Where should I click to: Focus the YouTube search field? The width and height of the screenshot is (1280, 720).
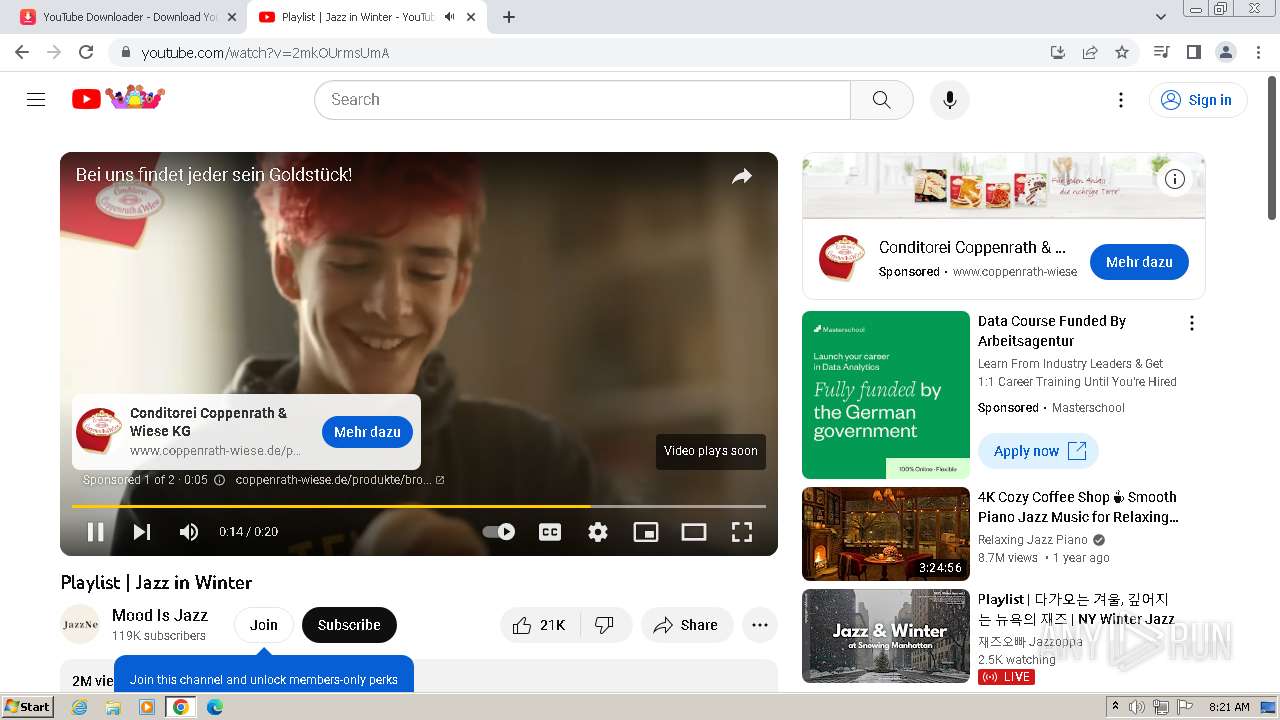click(582, 100)
